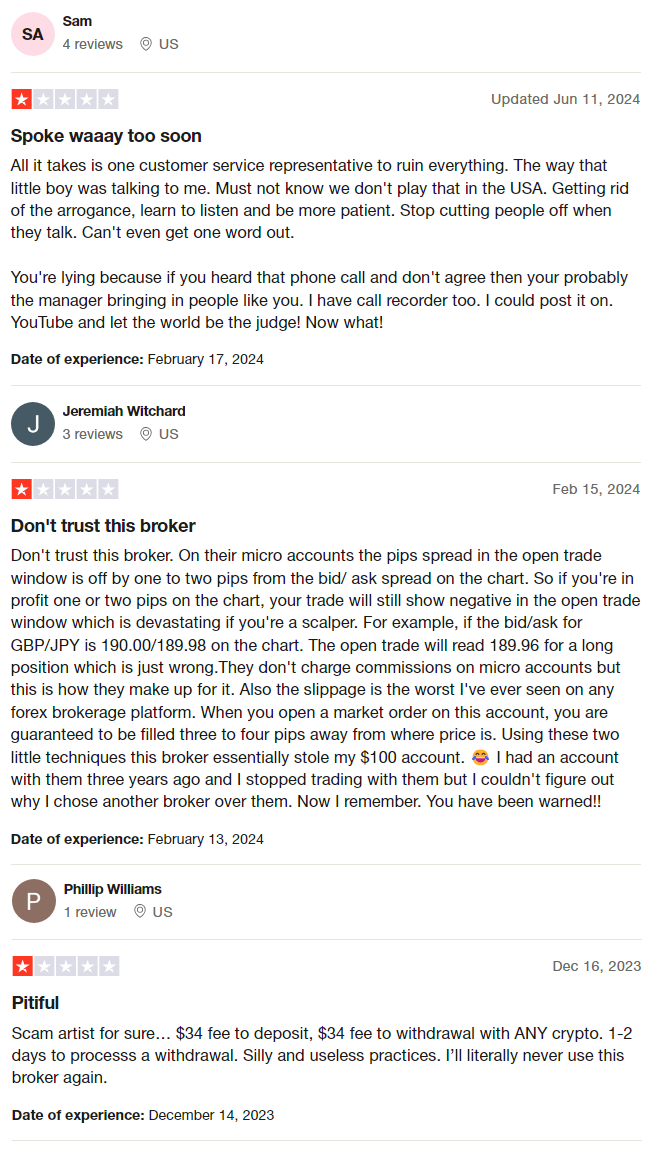Click Sam's pink SA avatar
Viewport: 655px width, 1155px height.
(x=32, y=34)
